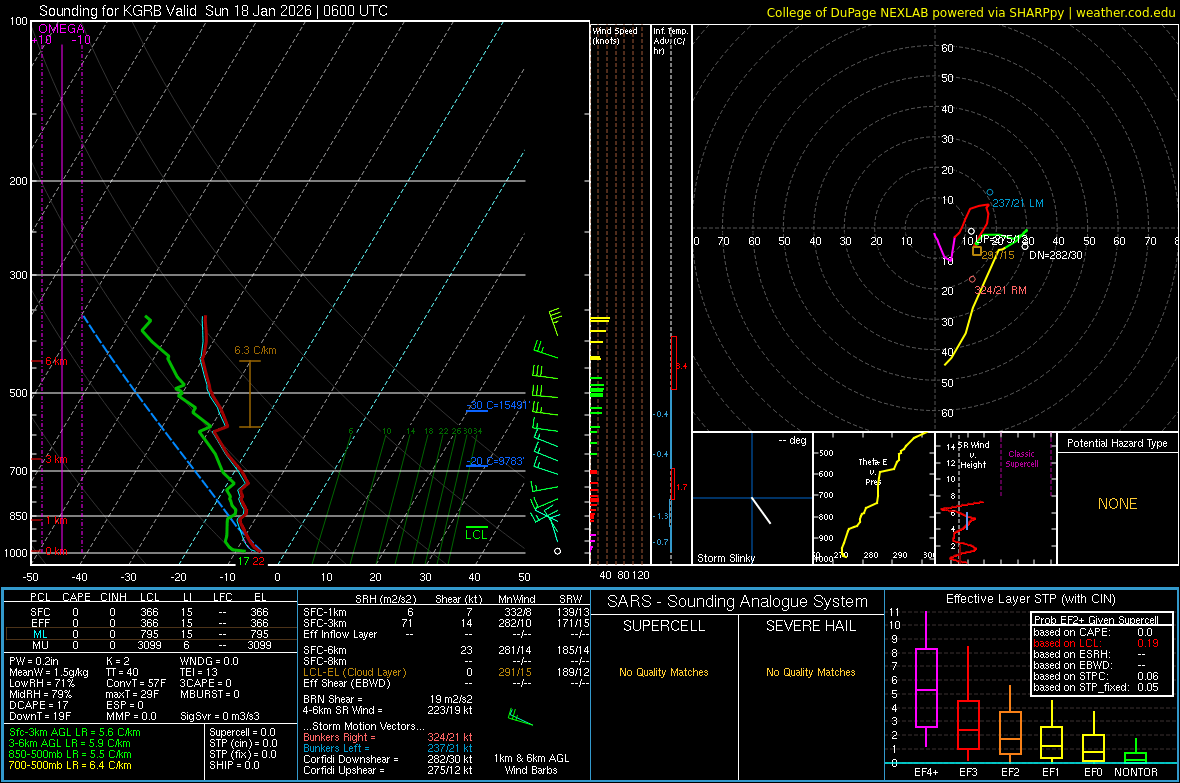Click the green LCL marker on skew-T

[x=476, y=533]
